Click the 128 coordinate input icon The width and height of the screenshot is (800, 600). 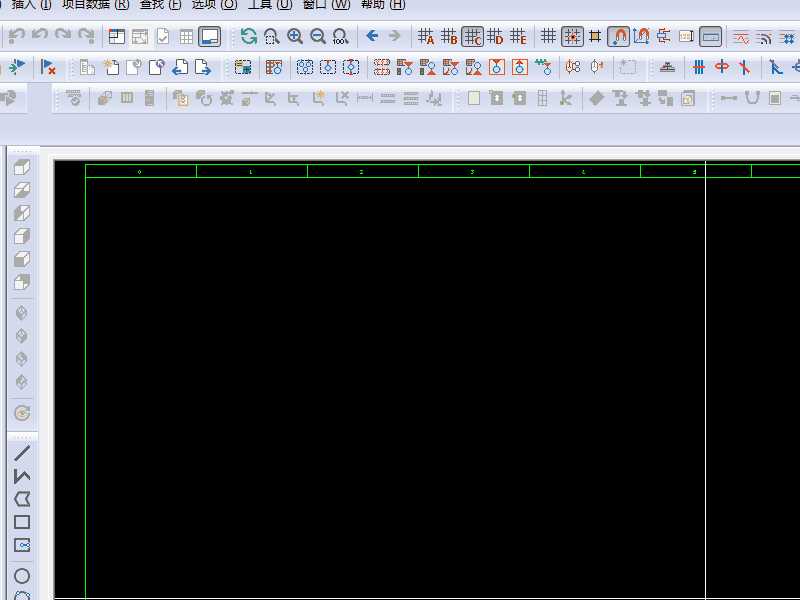click(x=686, y=37)
